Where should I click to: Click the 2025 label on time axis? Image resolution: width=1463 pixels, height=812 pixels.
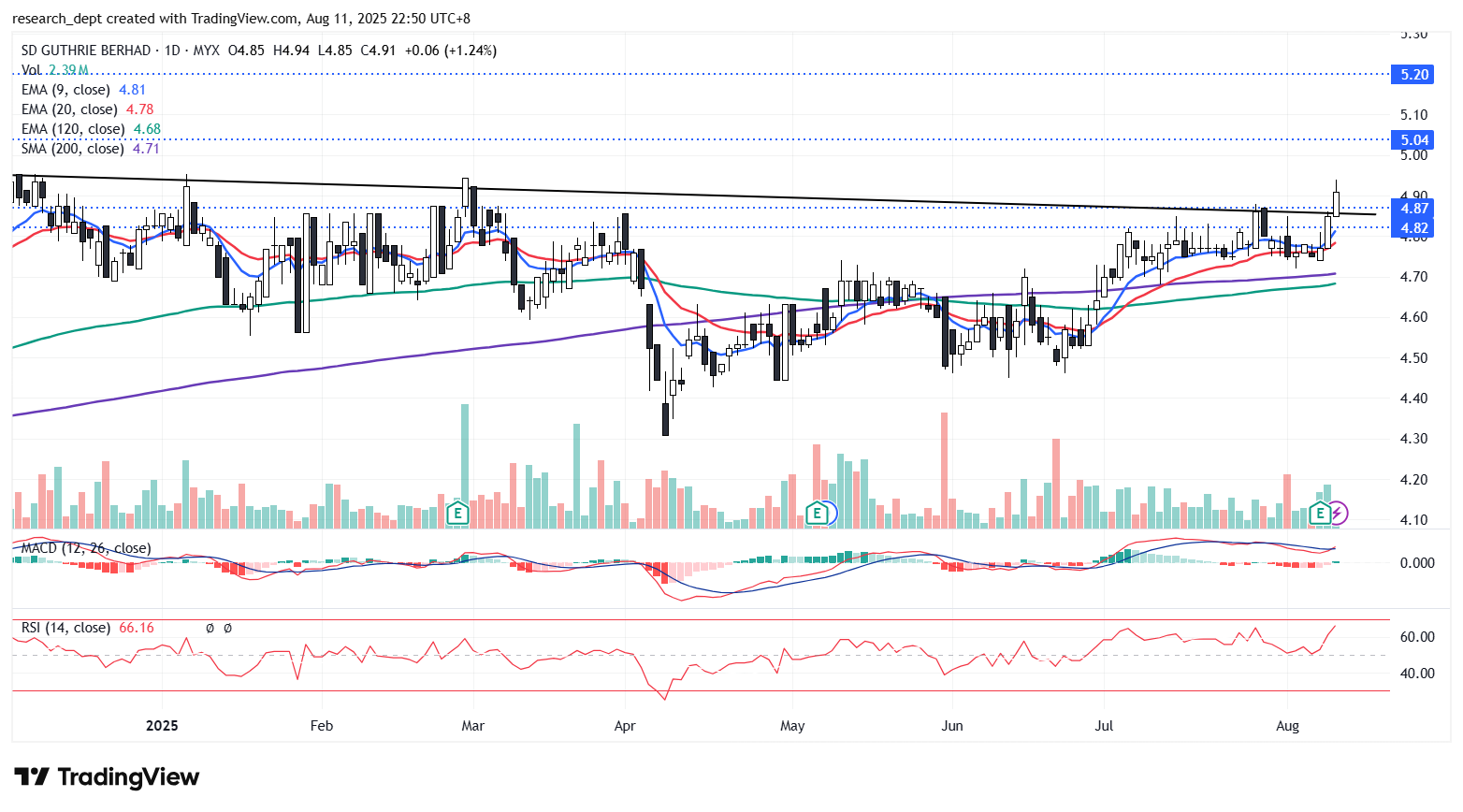click(162, 726)
